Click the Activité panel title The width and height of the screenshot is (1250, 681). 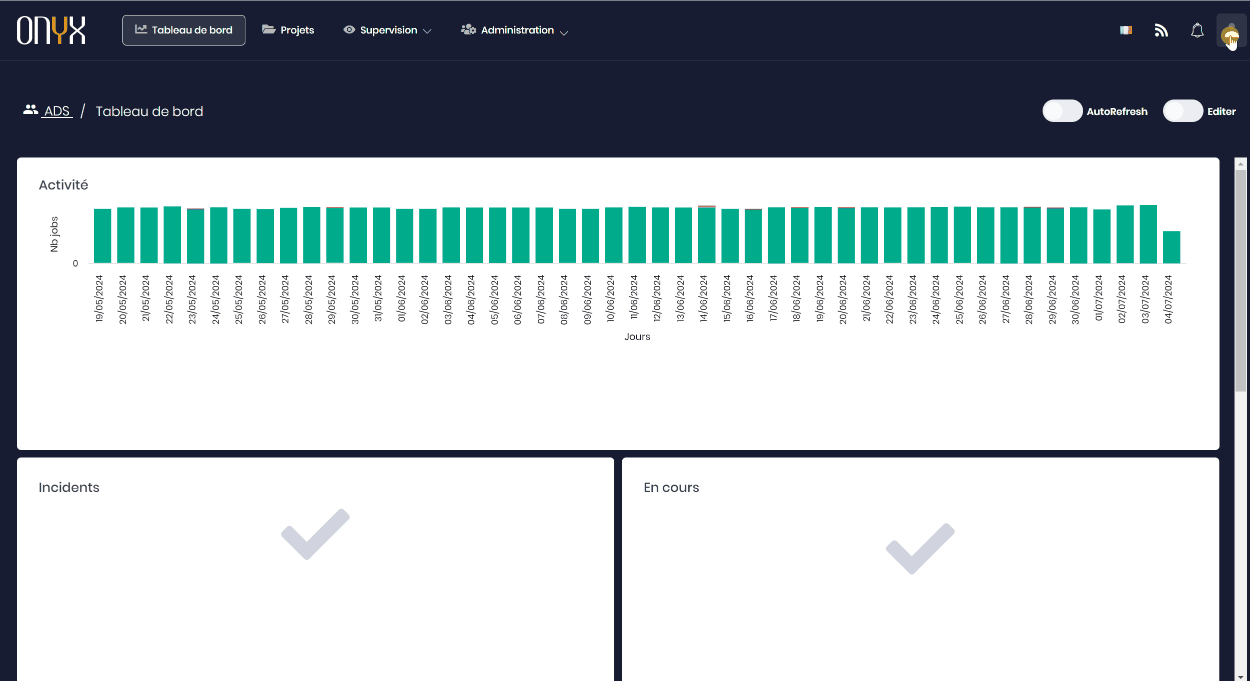[x=63, y=185]
